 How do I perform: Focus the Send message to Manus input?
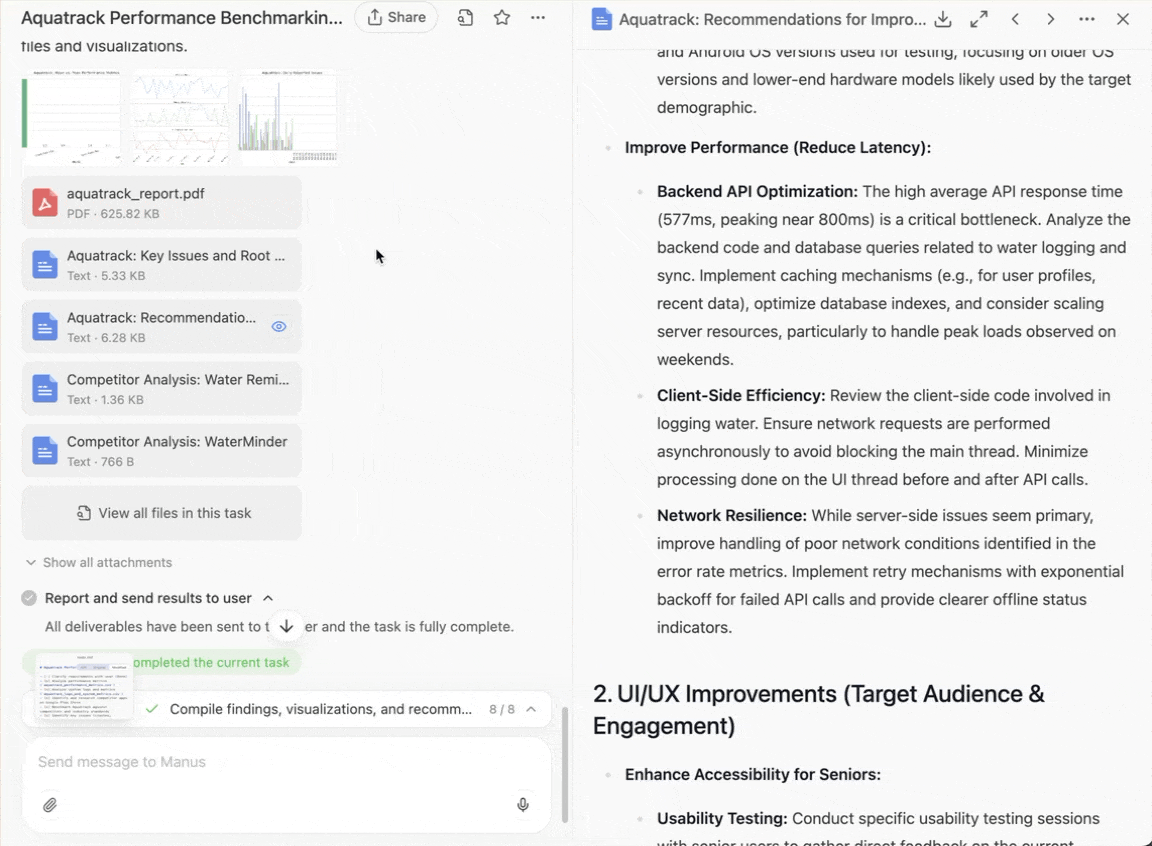287,762
